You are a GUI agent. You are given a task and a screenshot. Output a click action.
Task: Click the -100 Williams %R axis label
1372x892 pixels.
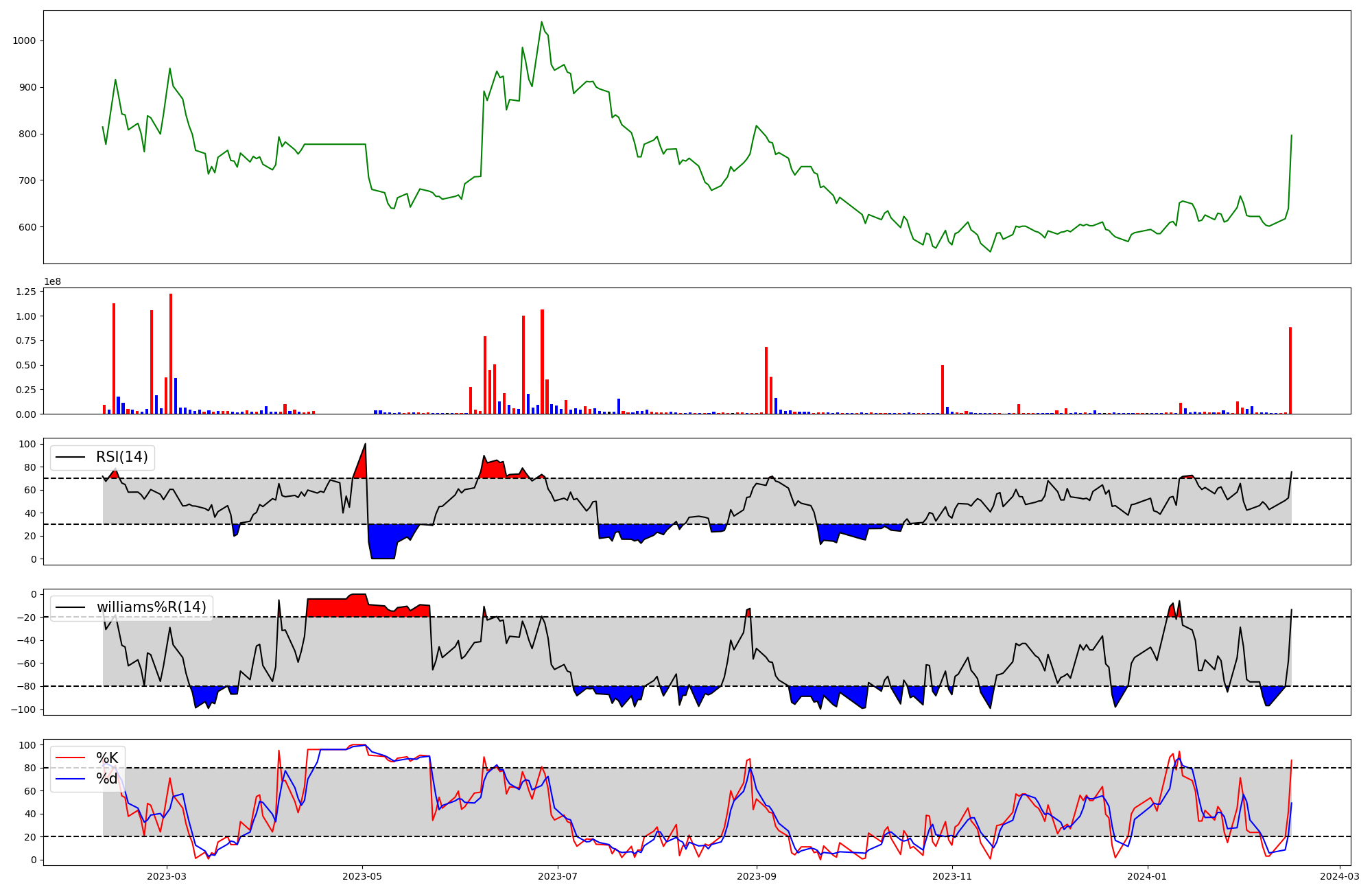click(23, 709)
